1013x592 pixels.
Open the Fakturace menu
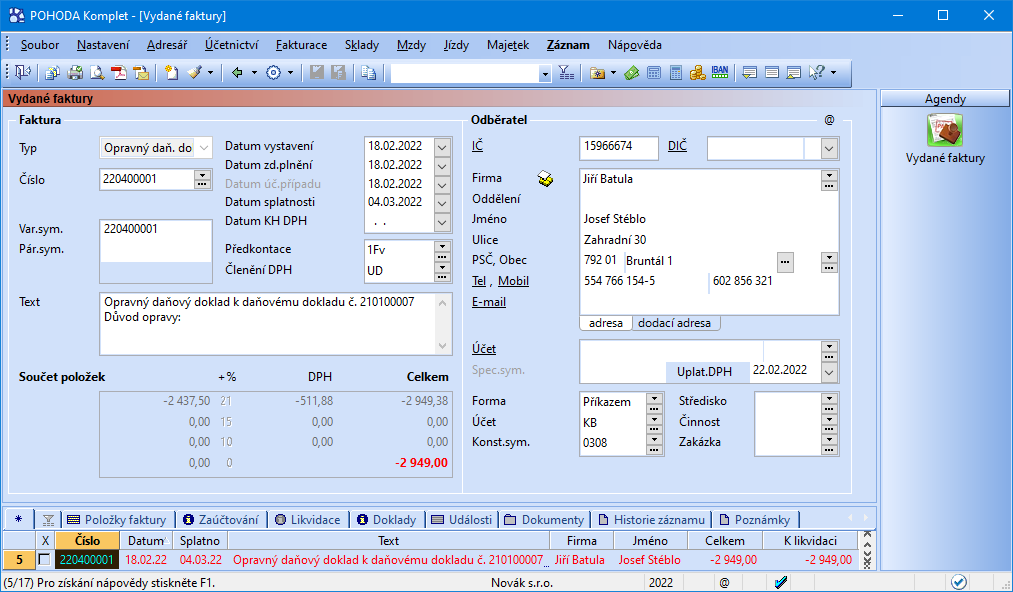301,45
